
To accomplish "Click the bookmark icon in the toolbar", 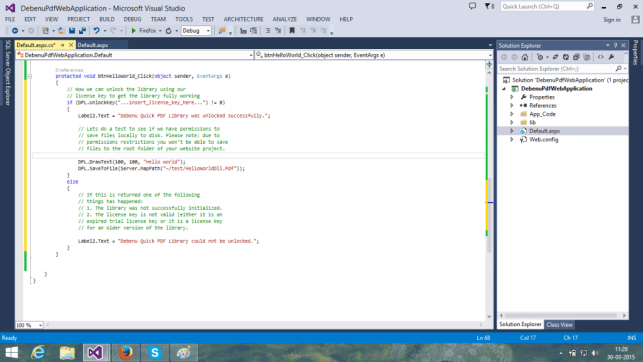I will (x=292, y=31).
